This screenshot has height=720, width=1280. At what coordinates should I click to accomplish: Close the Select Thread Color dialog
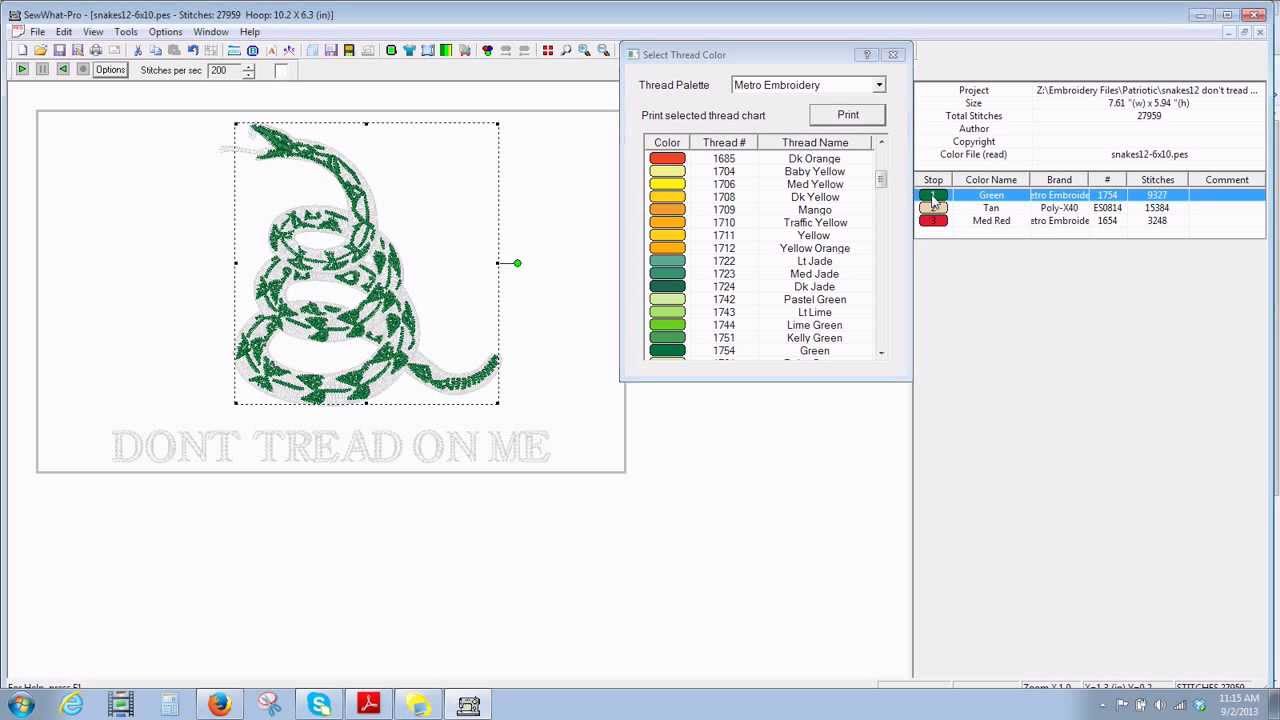click(893, 55)
